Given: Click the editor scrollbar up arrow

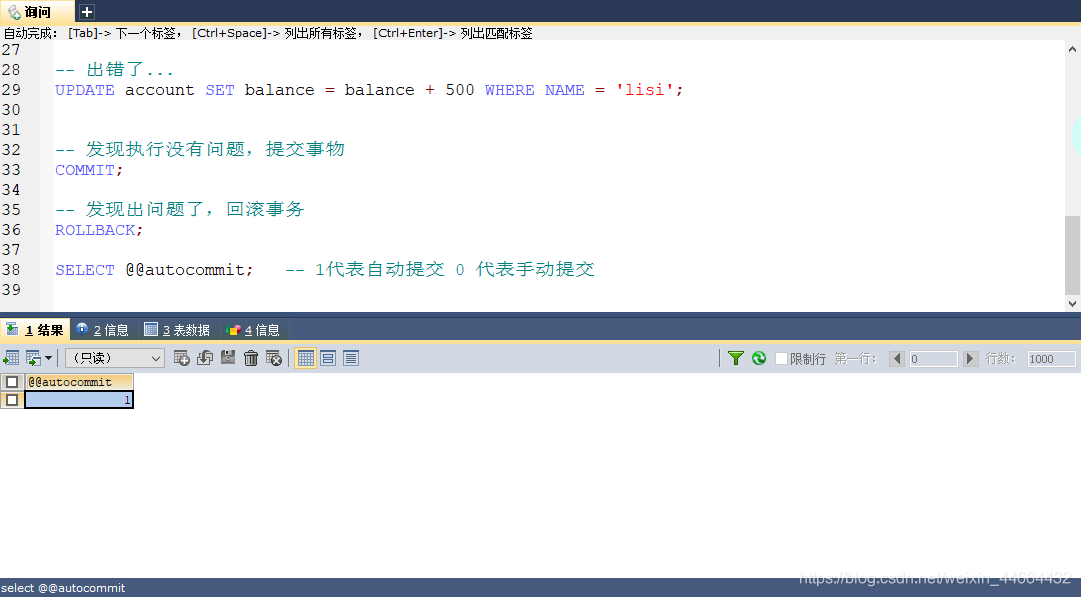Looking at the screenshot, I should pyautogui.click(x=1072, y=49).
